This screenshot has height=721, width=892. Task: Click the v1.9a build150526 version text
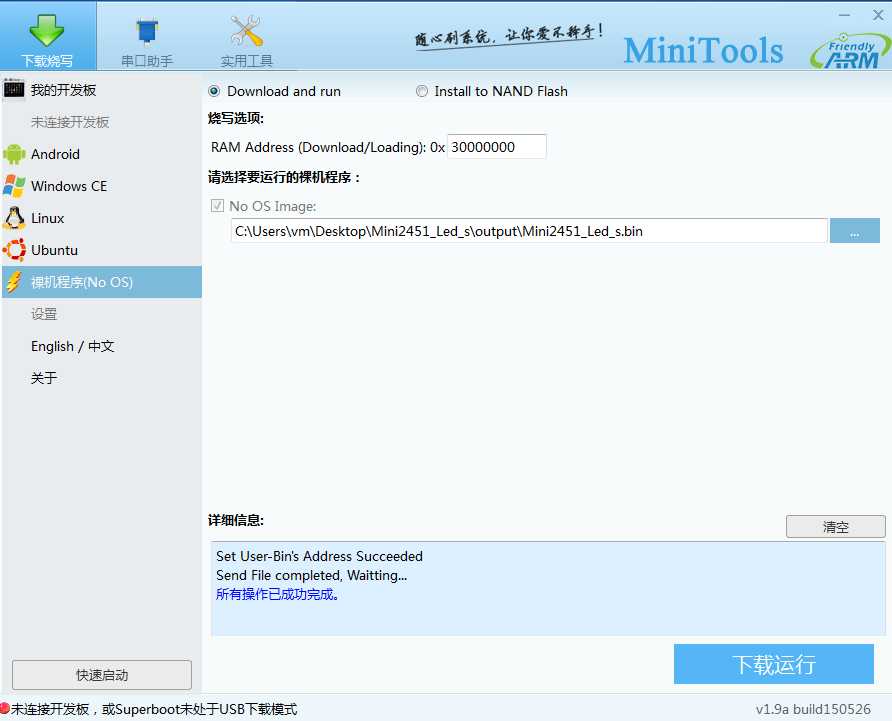point(813,709)
